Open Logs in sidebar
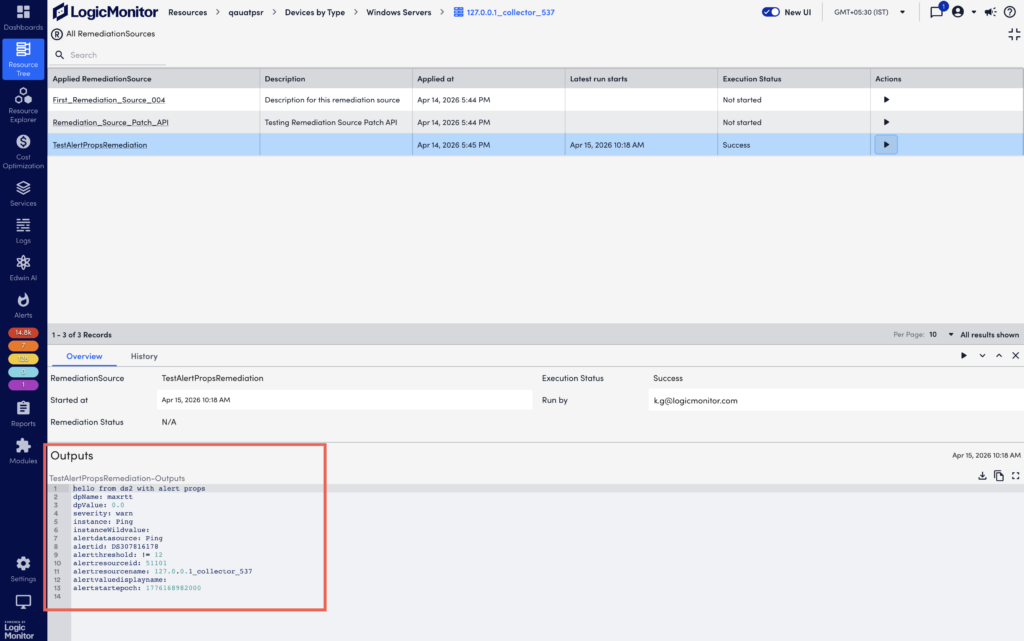1024x641 pixels. point(23,231)
